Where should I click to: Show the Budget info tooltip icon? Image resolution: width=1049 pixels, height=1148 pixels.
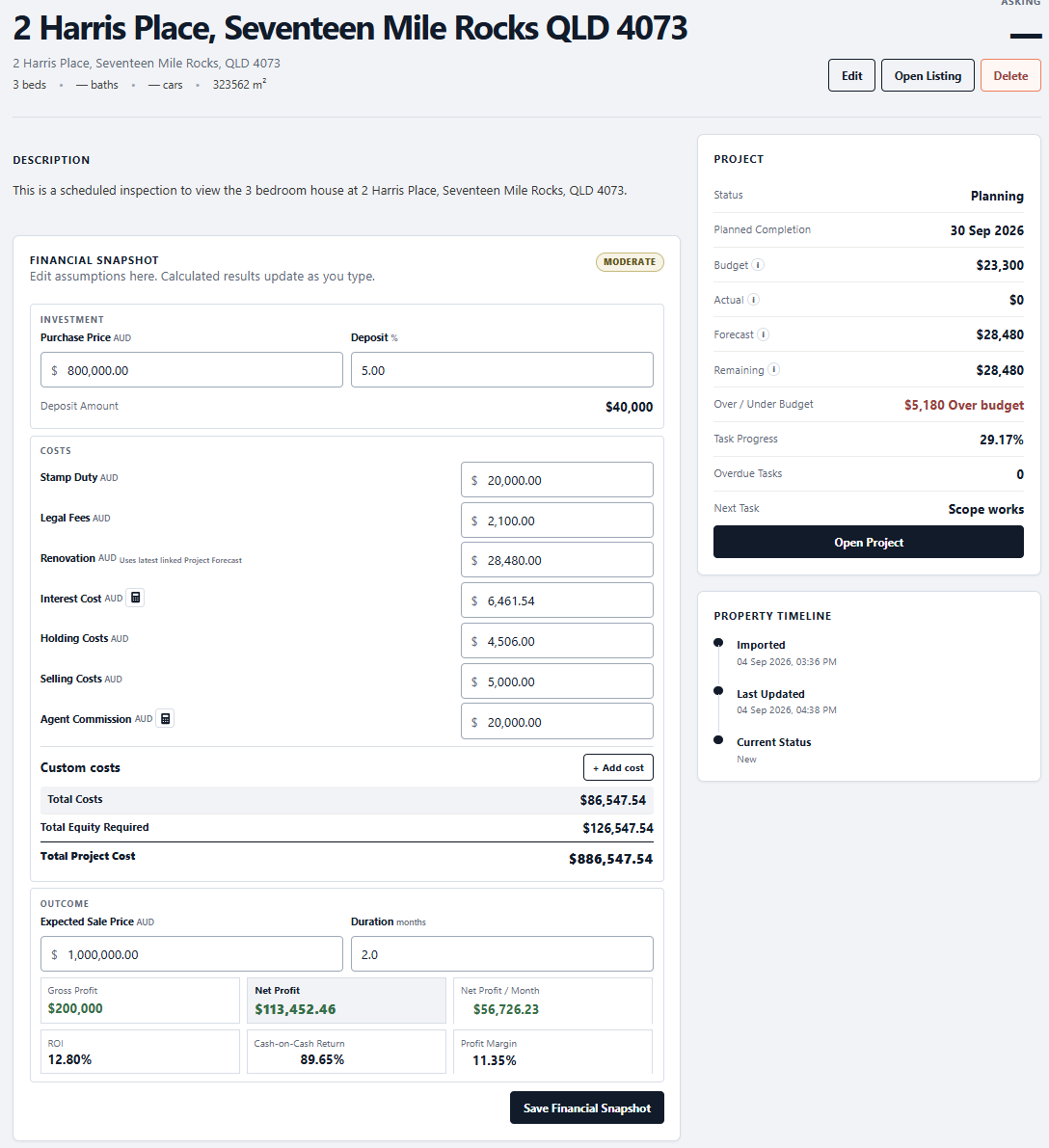(x=758, y=265)
